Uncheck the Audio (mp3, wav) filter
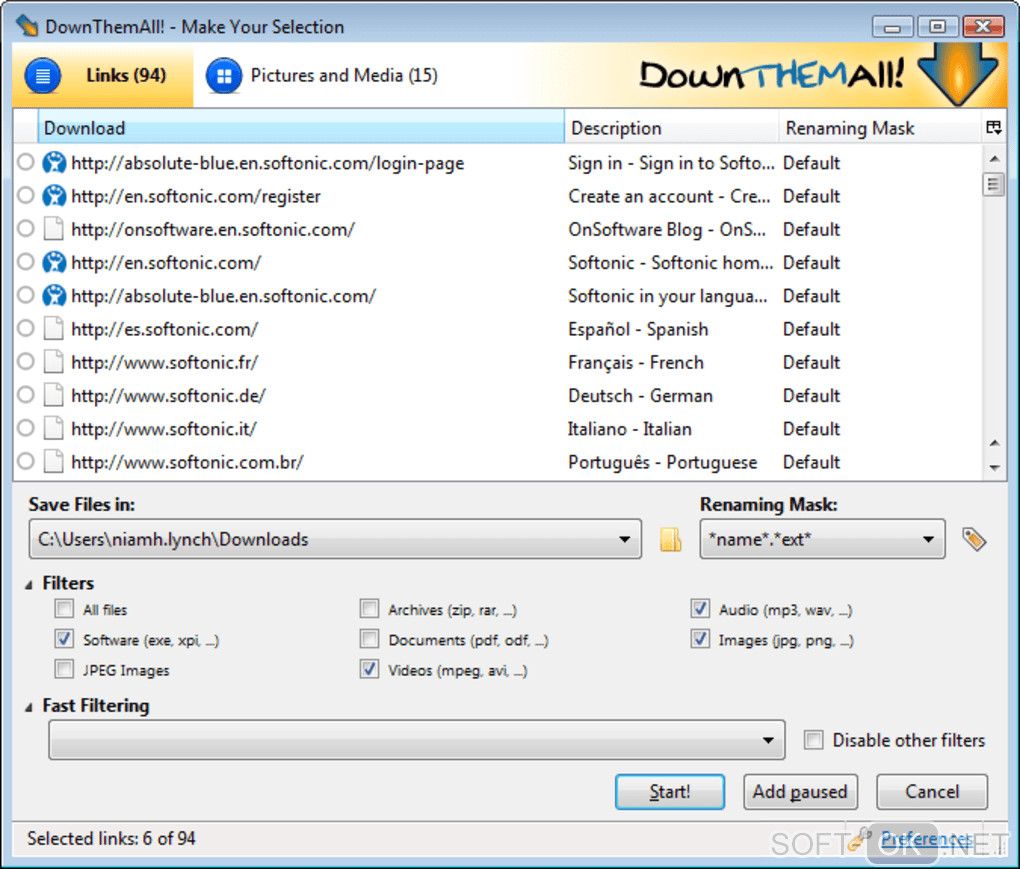Viewport: 1020px width, 869px height. 700,609
